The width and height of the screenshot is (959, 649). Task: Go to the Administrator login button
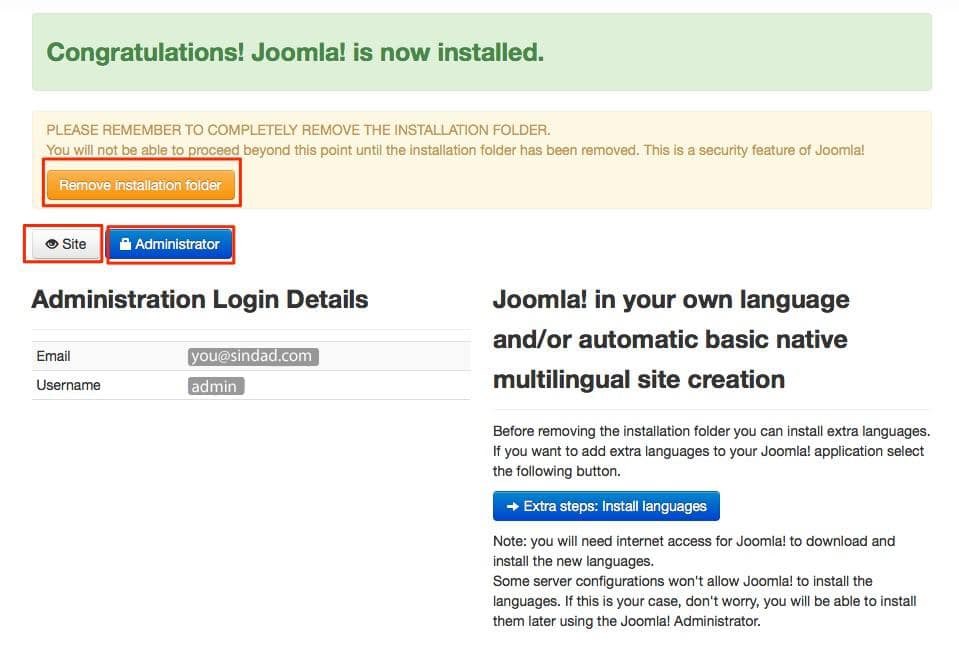pos(171,244)
